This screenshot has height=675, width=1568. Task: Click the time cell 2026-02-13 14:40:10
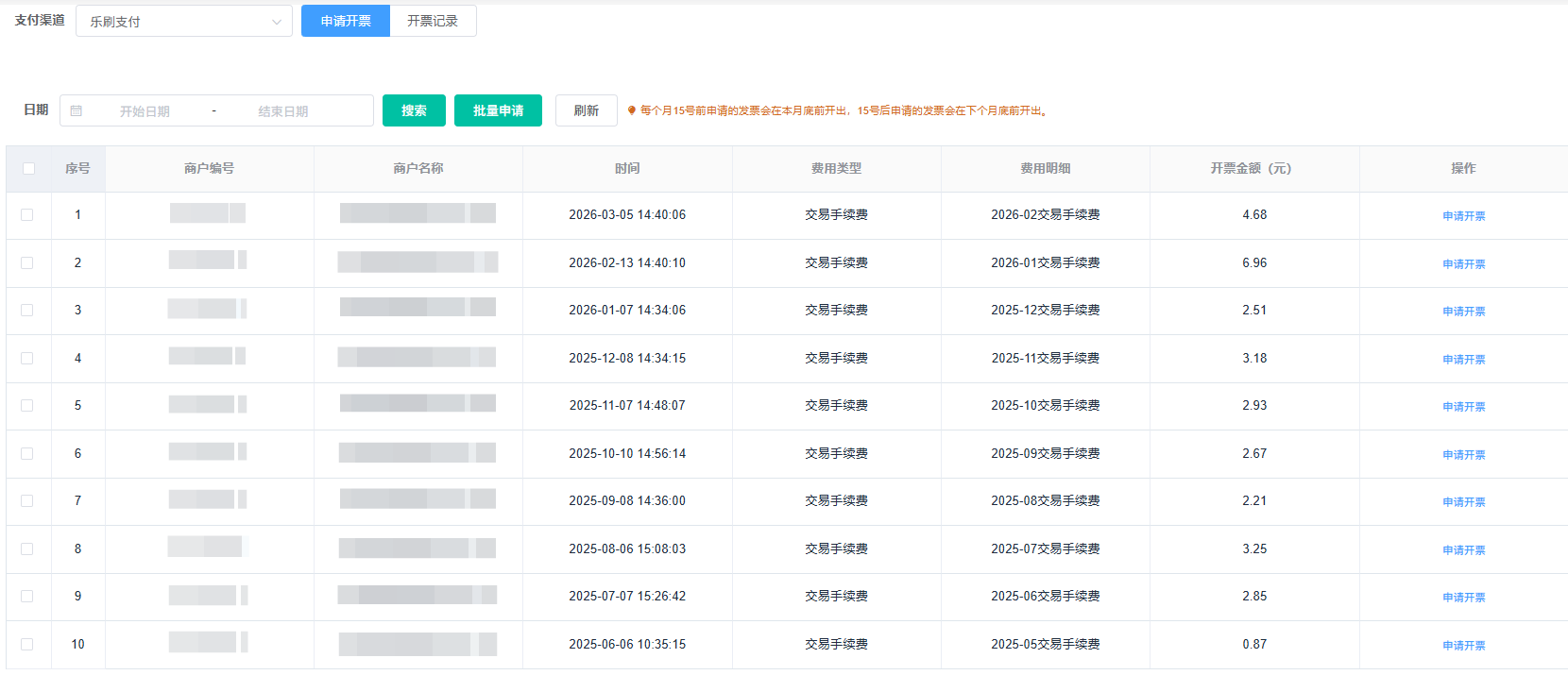click(627, 262)
